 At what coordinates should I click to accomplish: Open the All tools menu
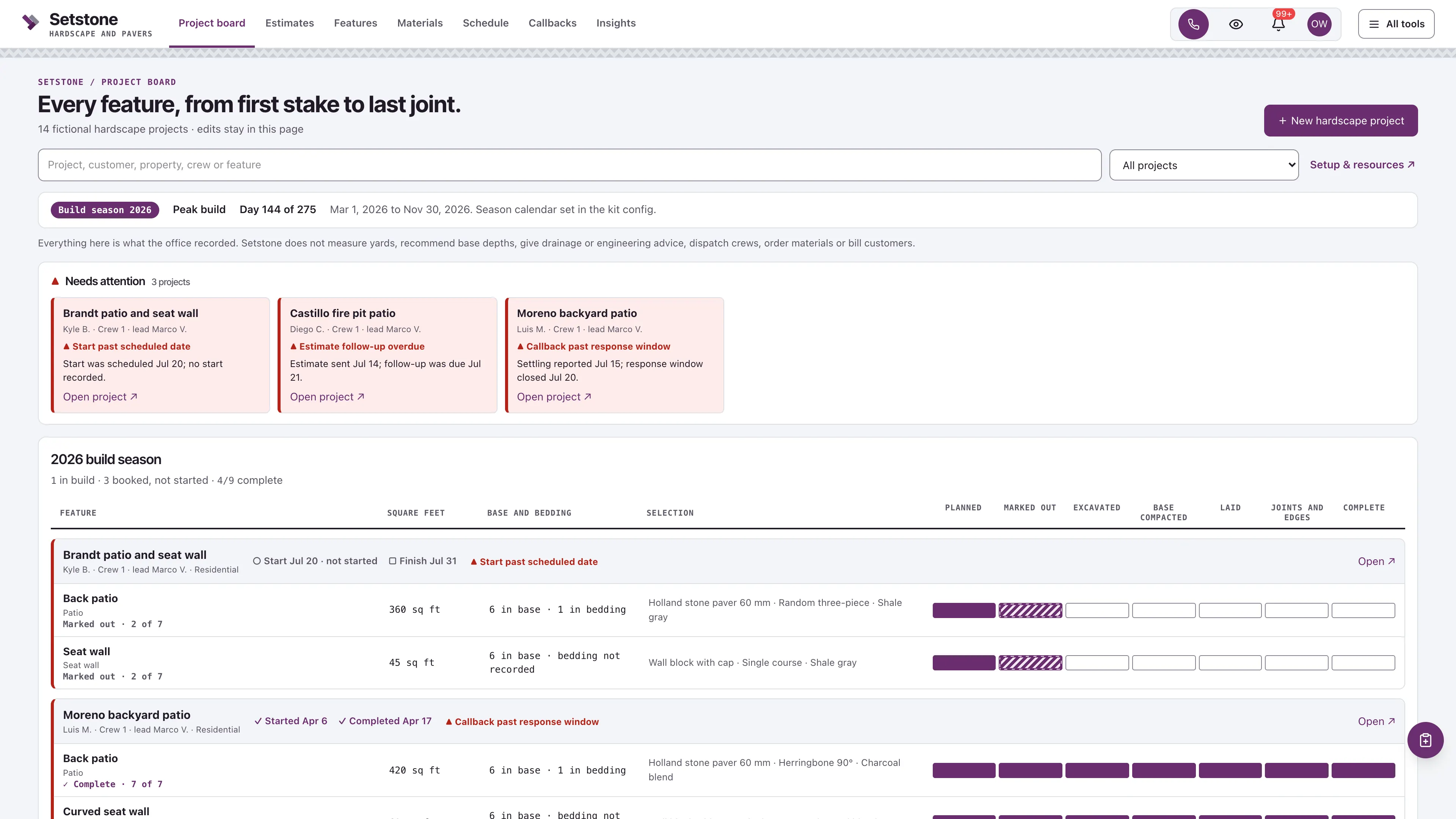pyautogui.click(x=1395, y=24)
